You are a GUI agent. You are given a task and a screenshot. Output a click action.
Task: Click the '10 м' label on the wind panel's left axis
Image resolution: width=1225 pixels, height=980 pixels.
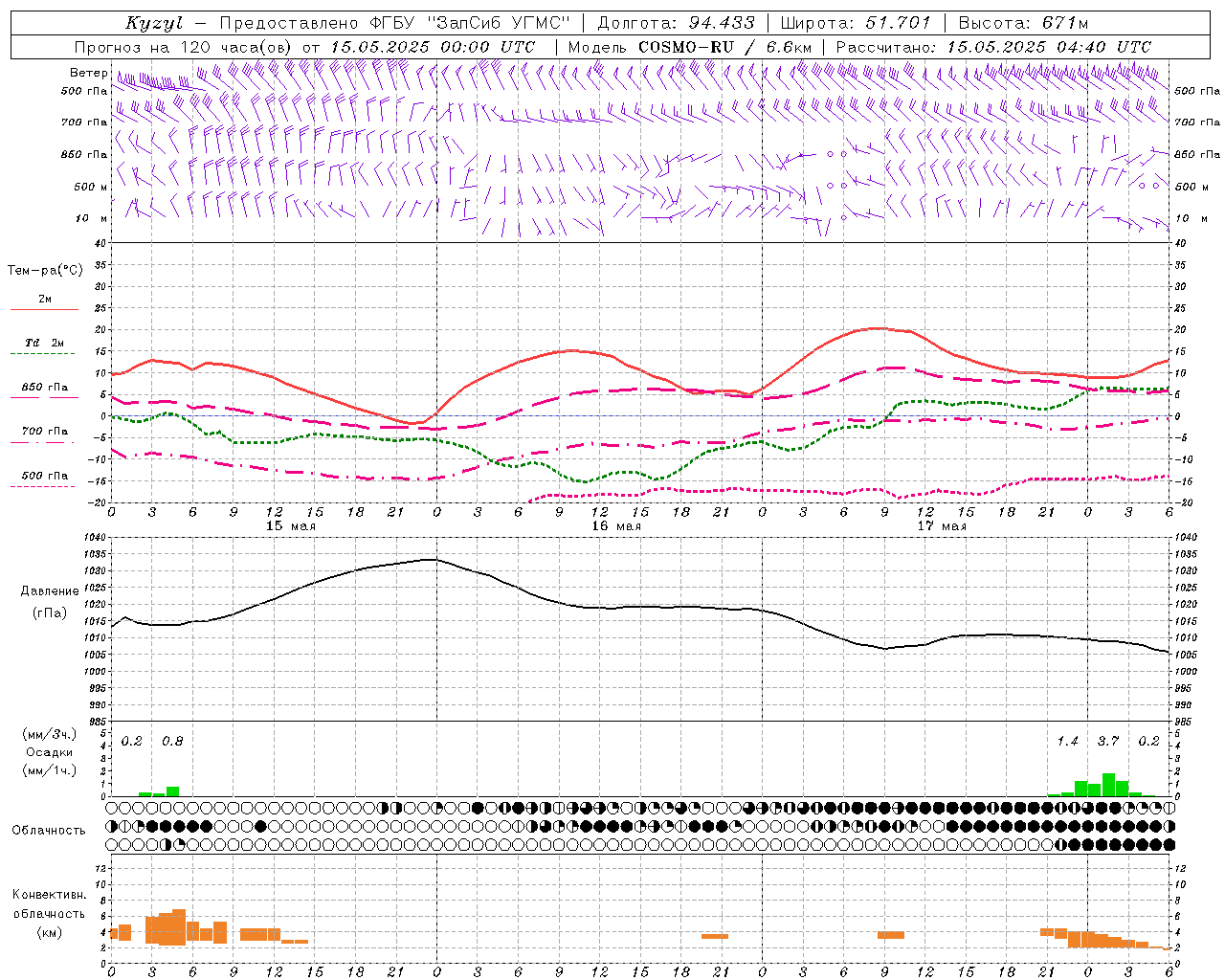(x=93, y=218)
